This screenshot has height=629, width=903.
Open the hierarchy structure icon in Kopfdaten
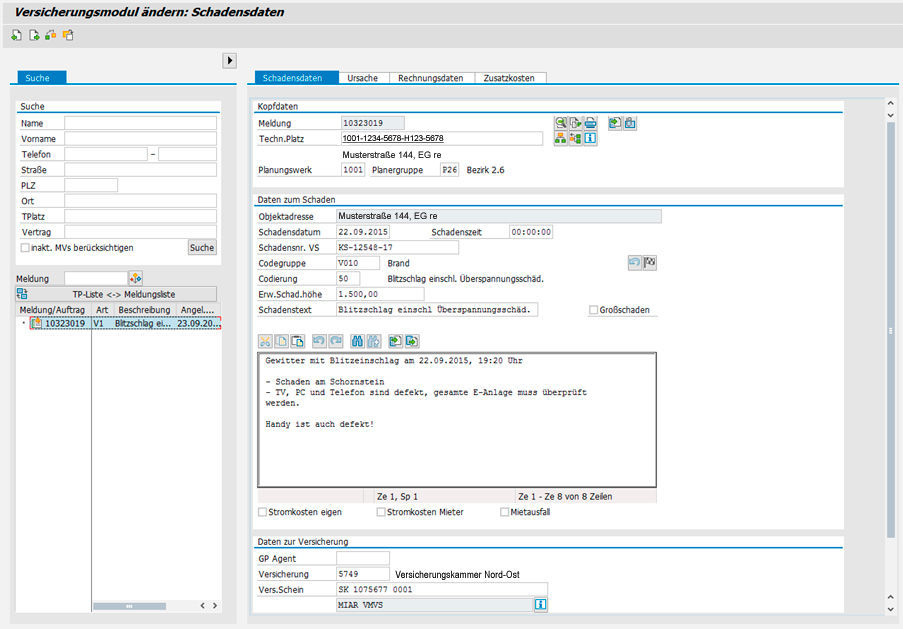(x=561, y=139)
